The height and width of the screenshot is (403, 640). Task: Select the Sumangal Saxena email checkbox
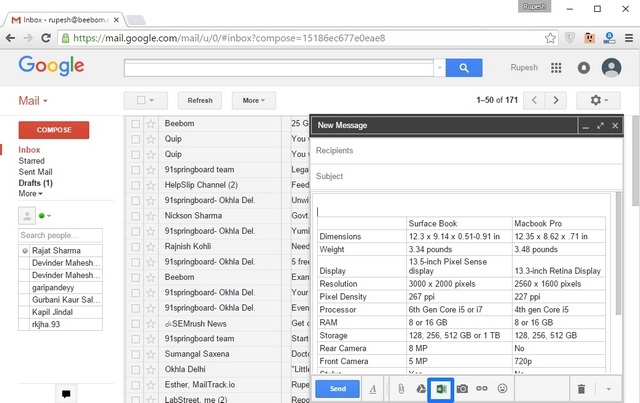coord(136,354)
